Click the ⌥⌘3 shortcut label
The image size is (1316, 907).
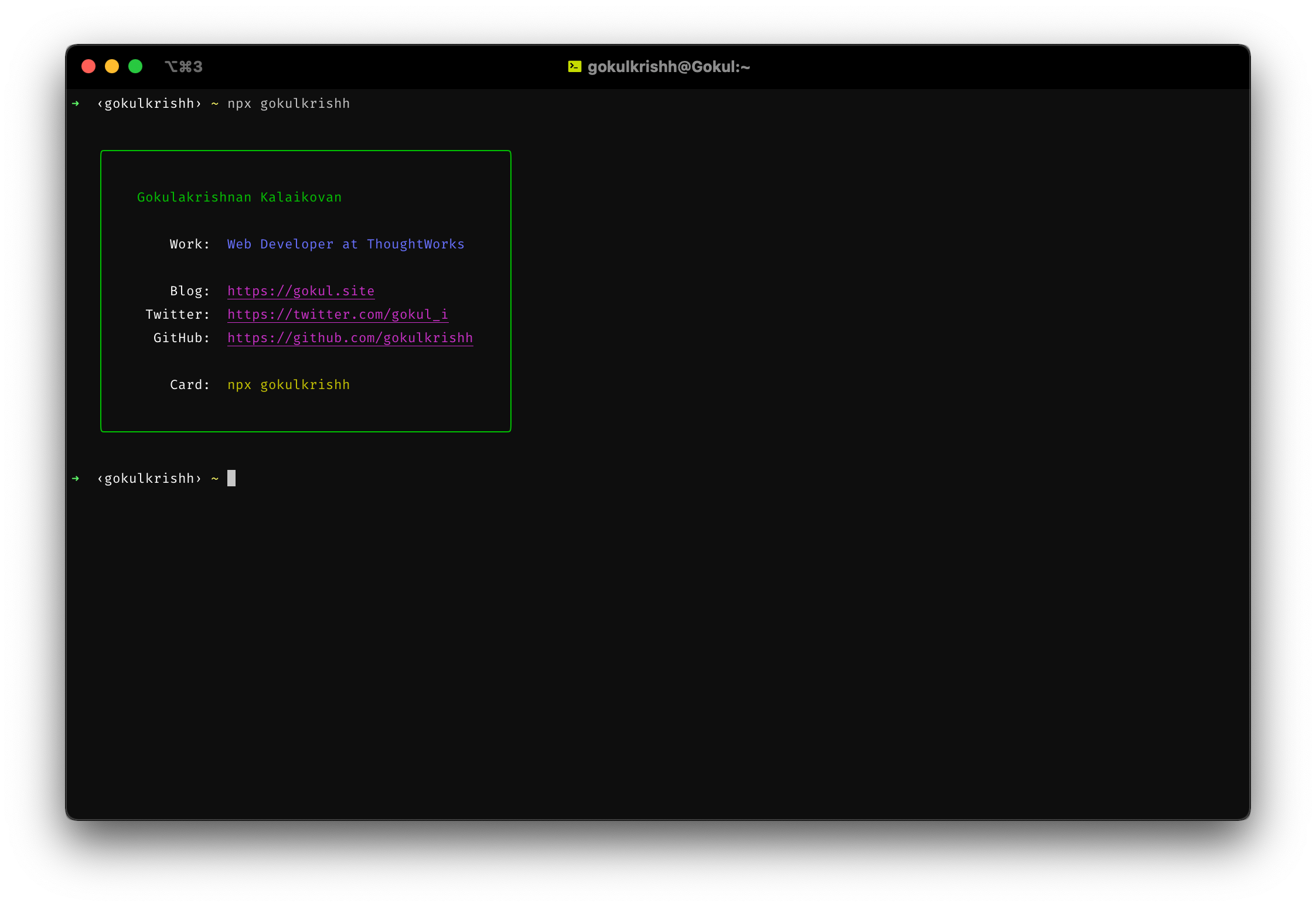pos(183,67)
